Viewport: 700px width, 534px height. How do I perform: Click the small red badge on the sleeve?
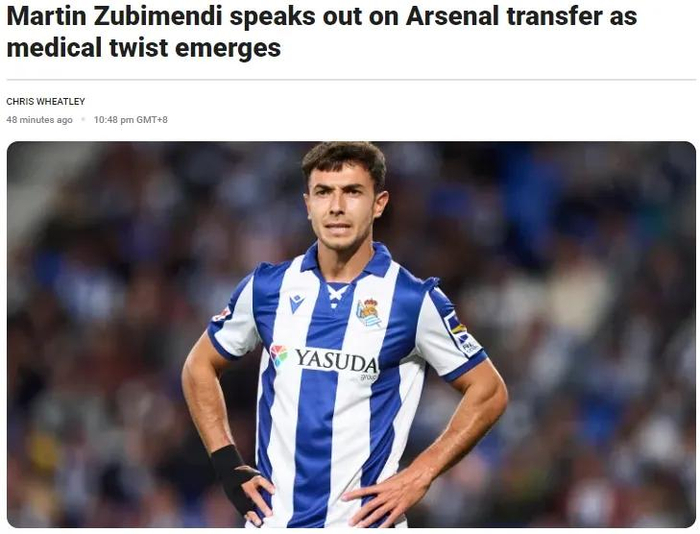coord(221,314)
